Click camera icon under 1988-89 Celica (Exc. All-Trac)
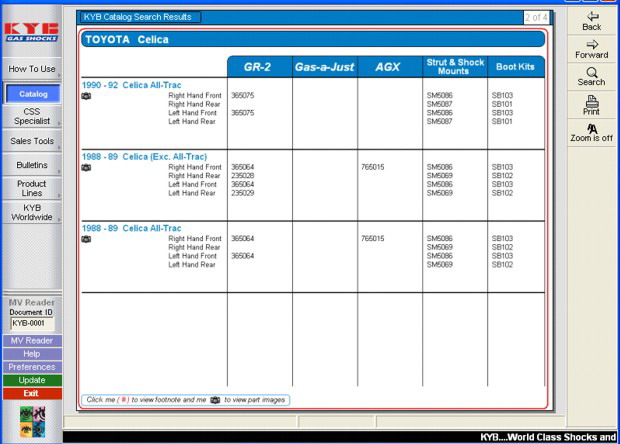 [x=86, y=168]
